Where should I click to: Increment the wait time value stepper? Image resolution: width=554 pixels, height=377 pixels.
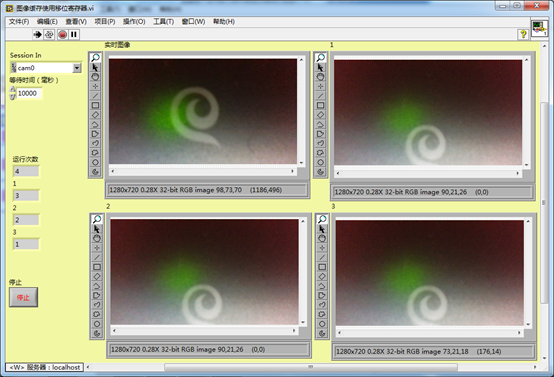(x=13, y=90)
